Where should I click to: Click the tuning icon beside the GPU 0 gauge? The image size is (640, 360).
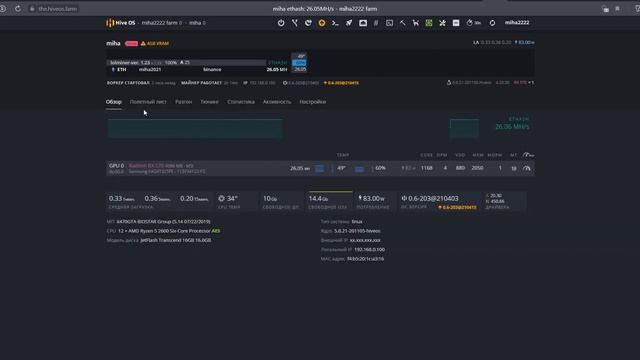[x=514, y=168]
